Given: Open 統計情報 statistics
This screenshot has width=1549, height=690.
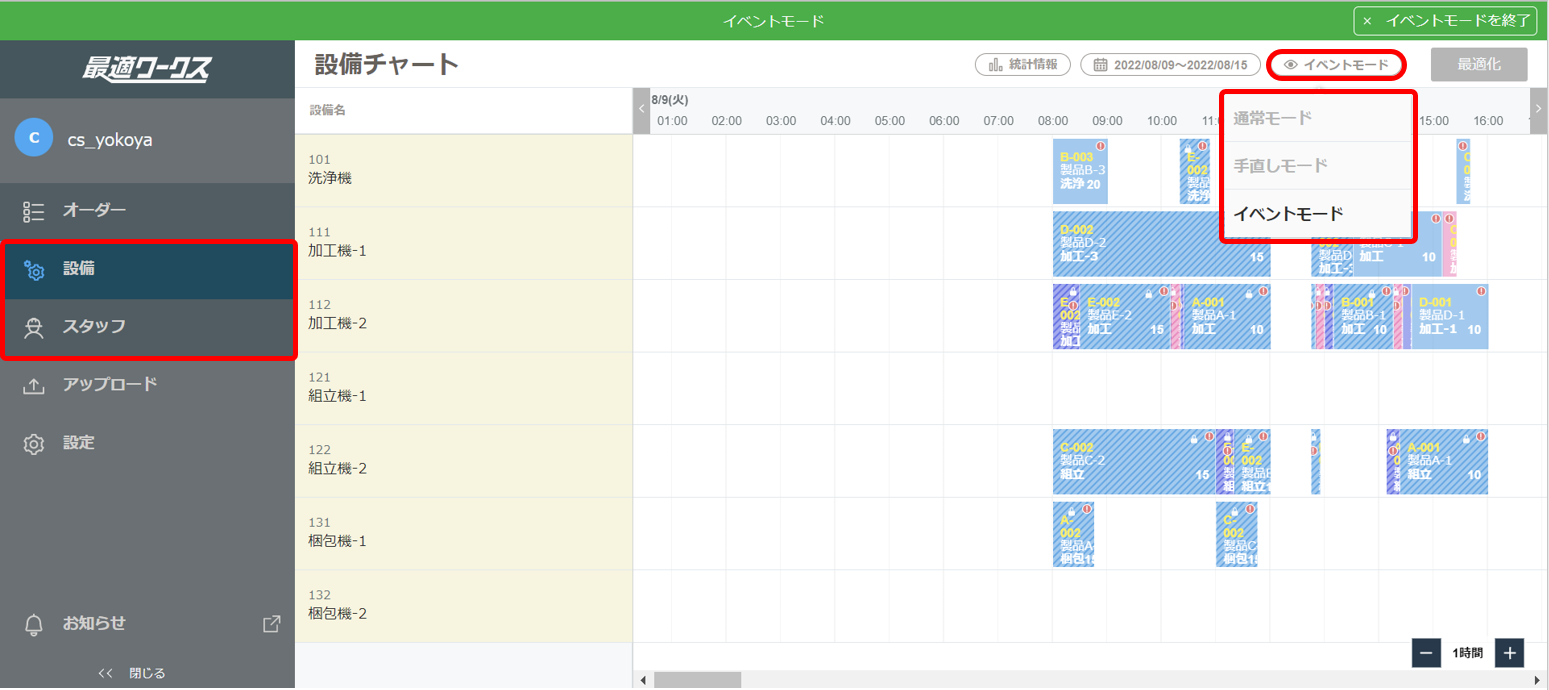Looking at the screenshot, I should (1022, 65).
